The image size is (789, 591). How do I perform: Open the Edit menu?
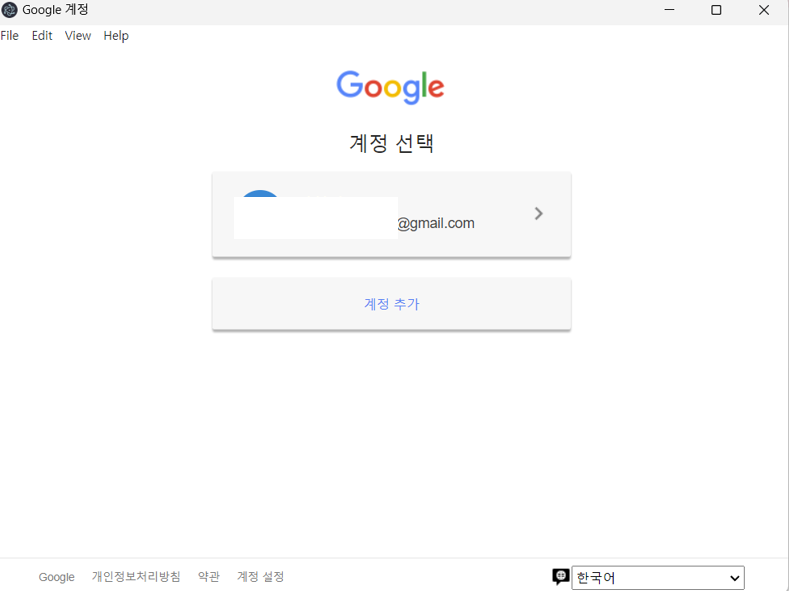(42, 36)
